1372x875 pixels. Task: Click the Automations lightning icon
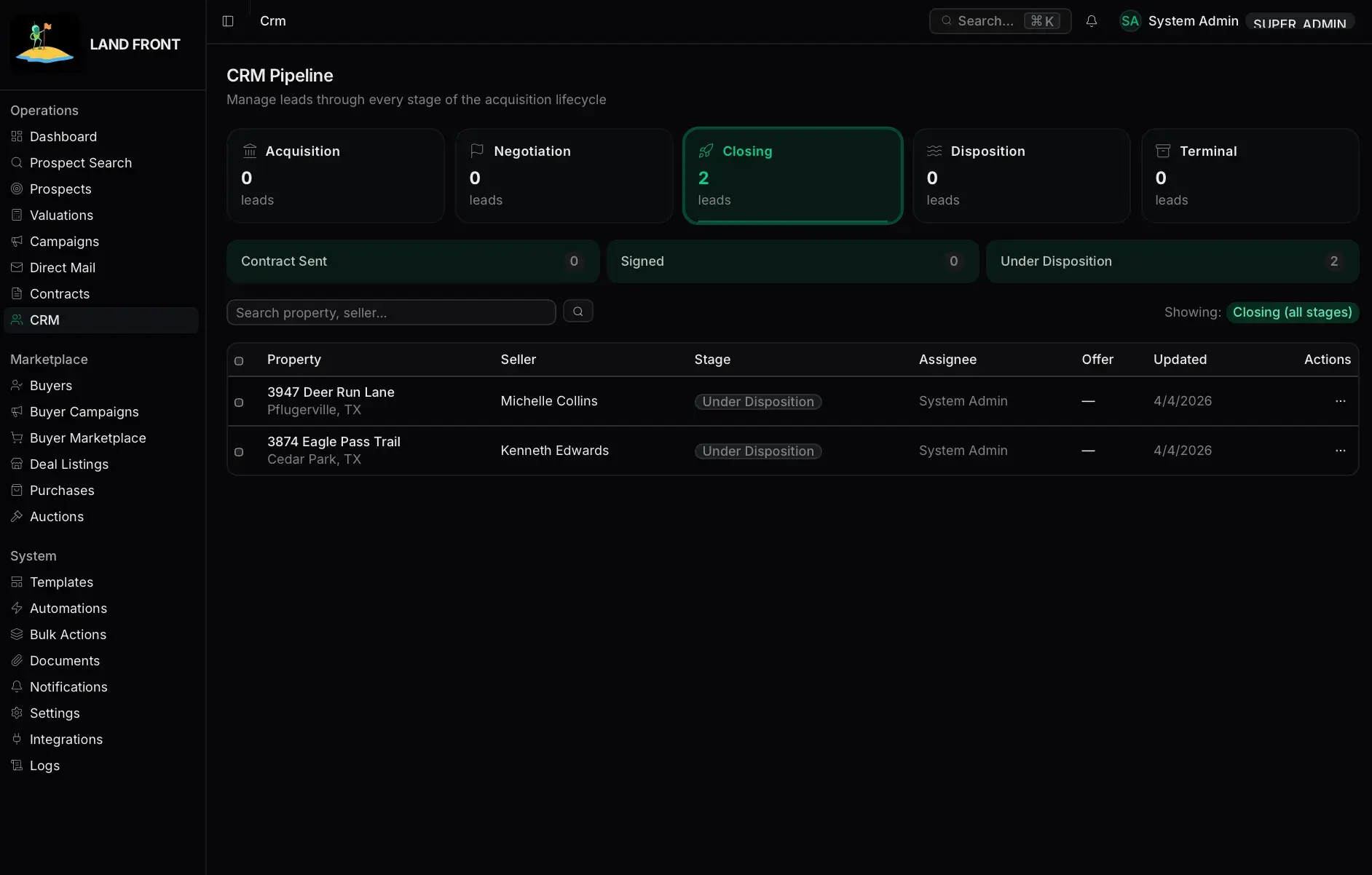pyautogui.click(x=17, y=608)
